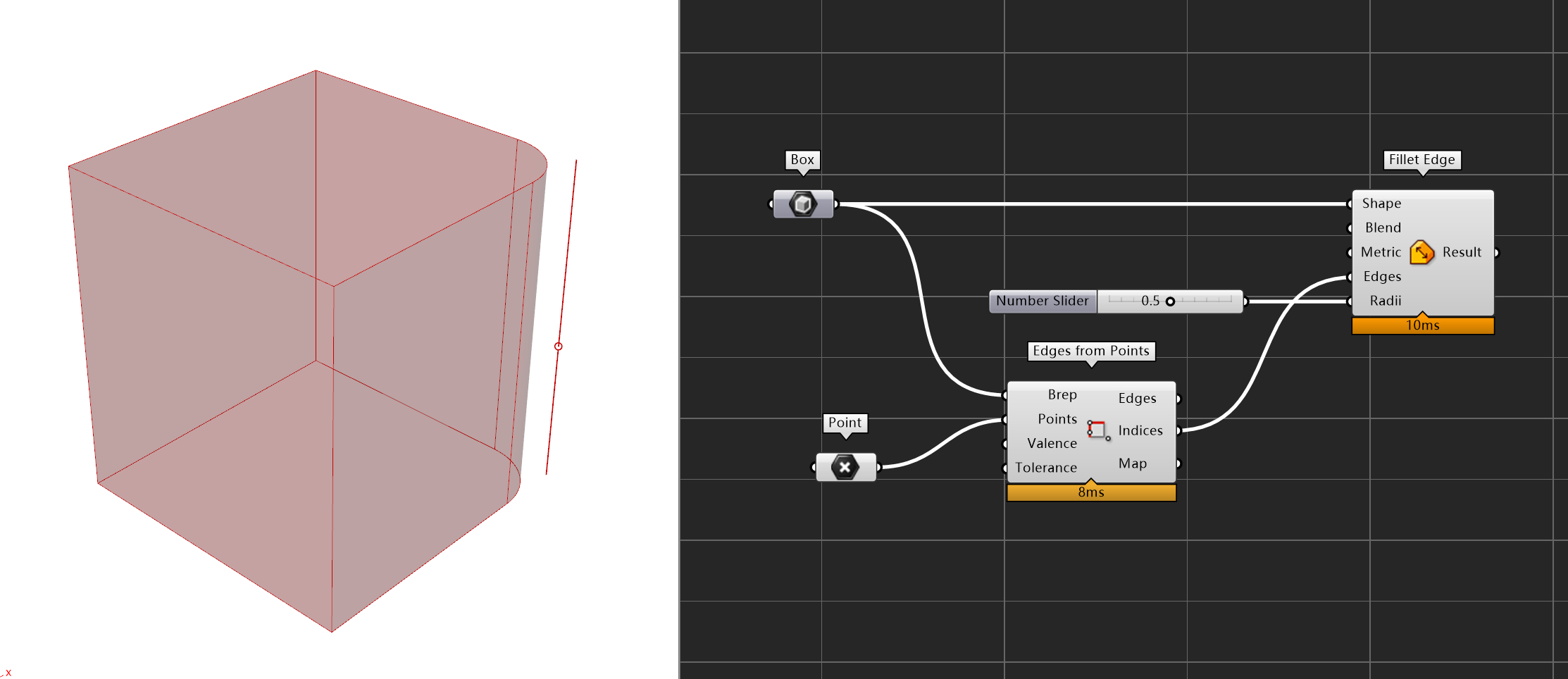Select the Number Slider name label
This screenshot has width=1568, height=679.
tap(1043, 301)
